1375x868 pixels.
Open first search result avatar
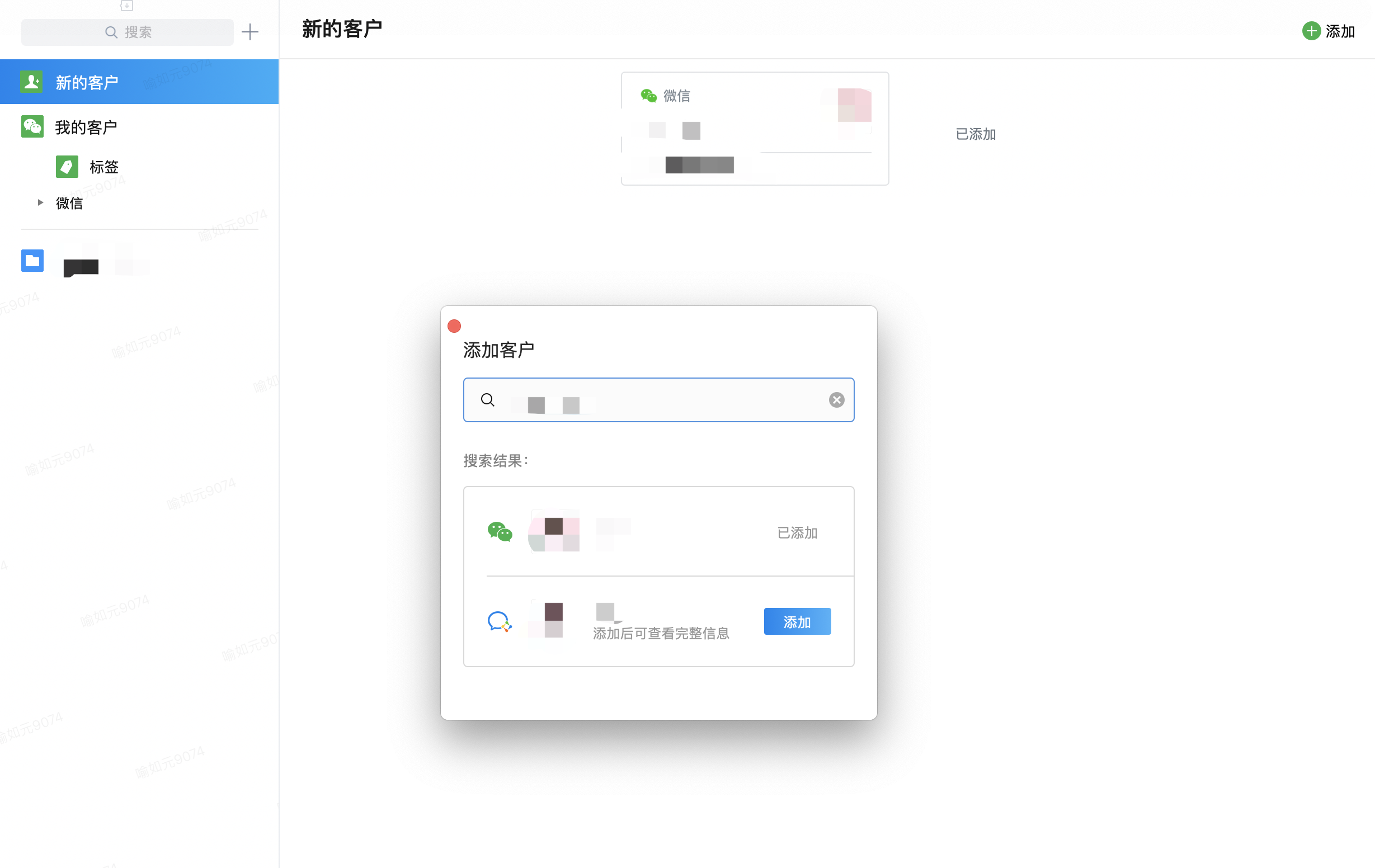(553, 532)
